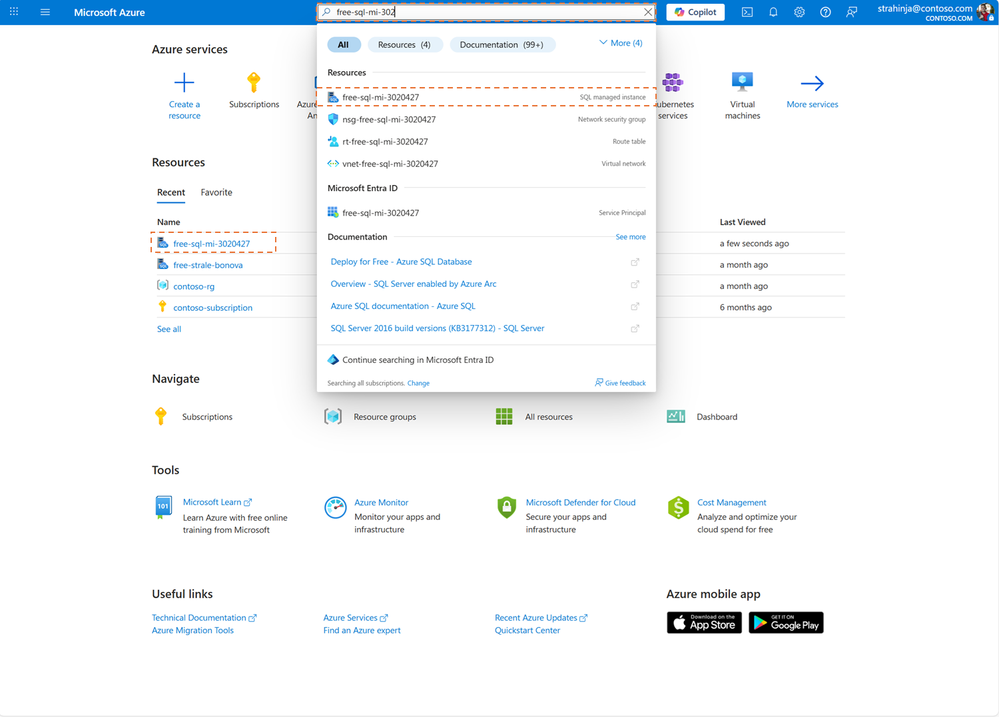Select the Documentation (99+) filter pill
Image resolution: width=999 pixels, height=717 pixels.
tap(502, 45)
